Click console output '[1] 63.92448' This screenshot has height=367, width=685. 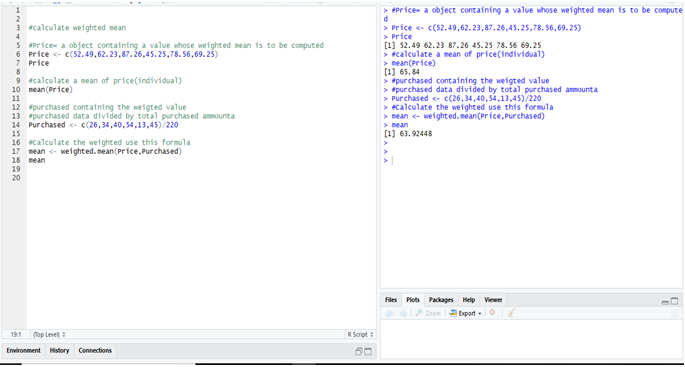(x=408, y=134)
